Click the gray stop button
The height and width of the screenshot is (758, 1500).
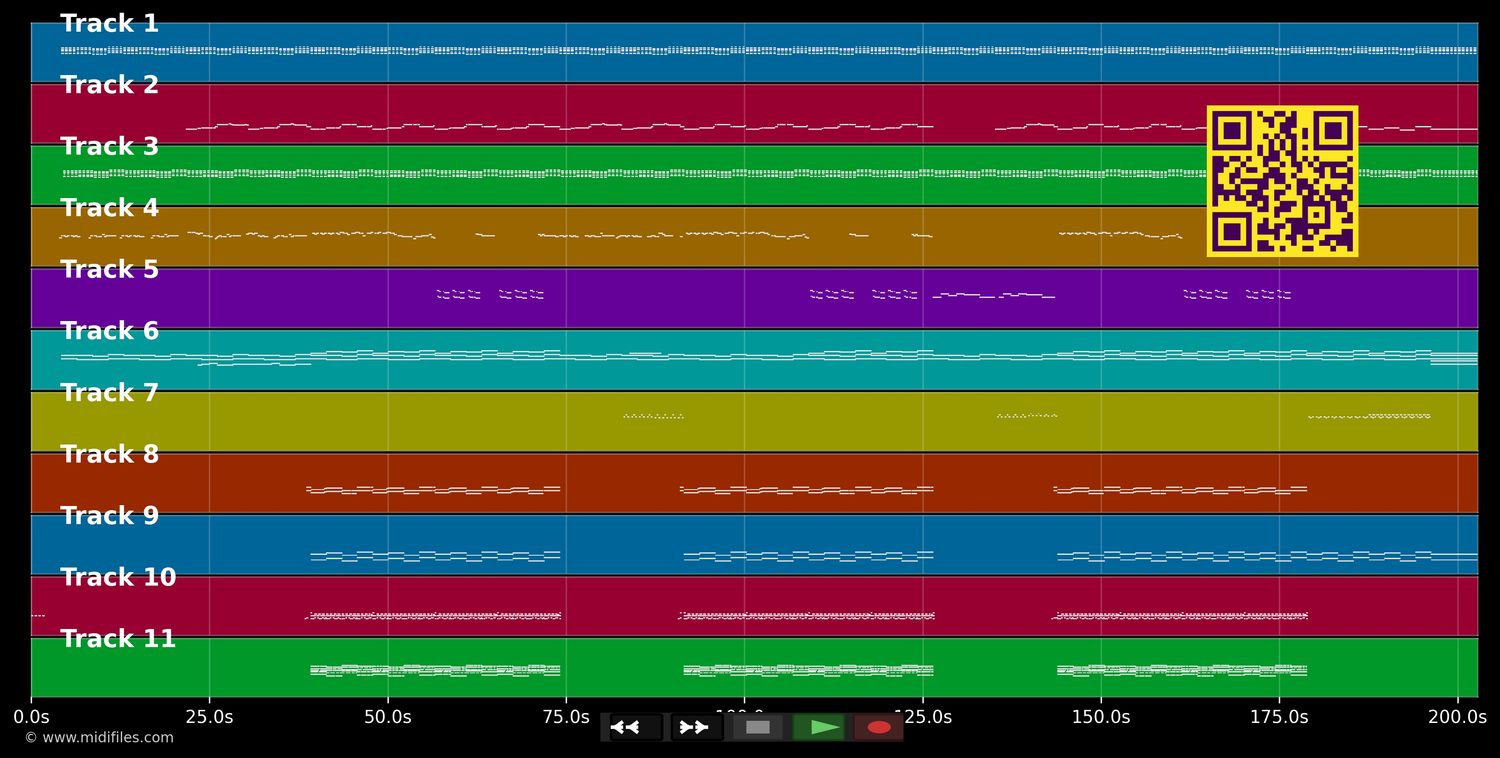(757, 727)
